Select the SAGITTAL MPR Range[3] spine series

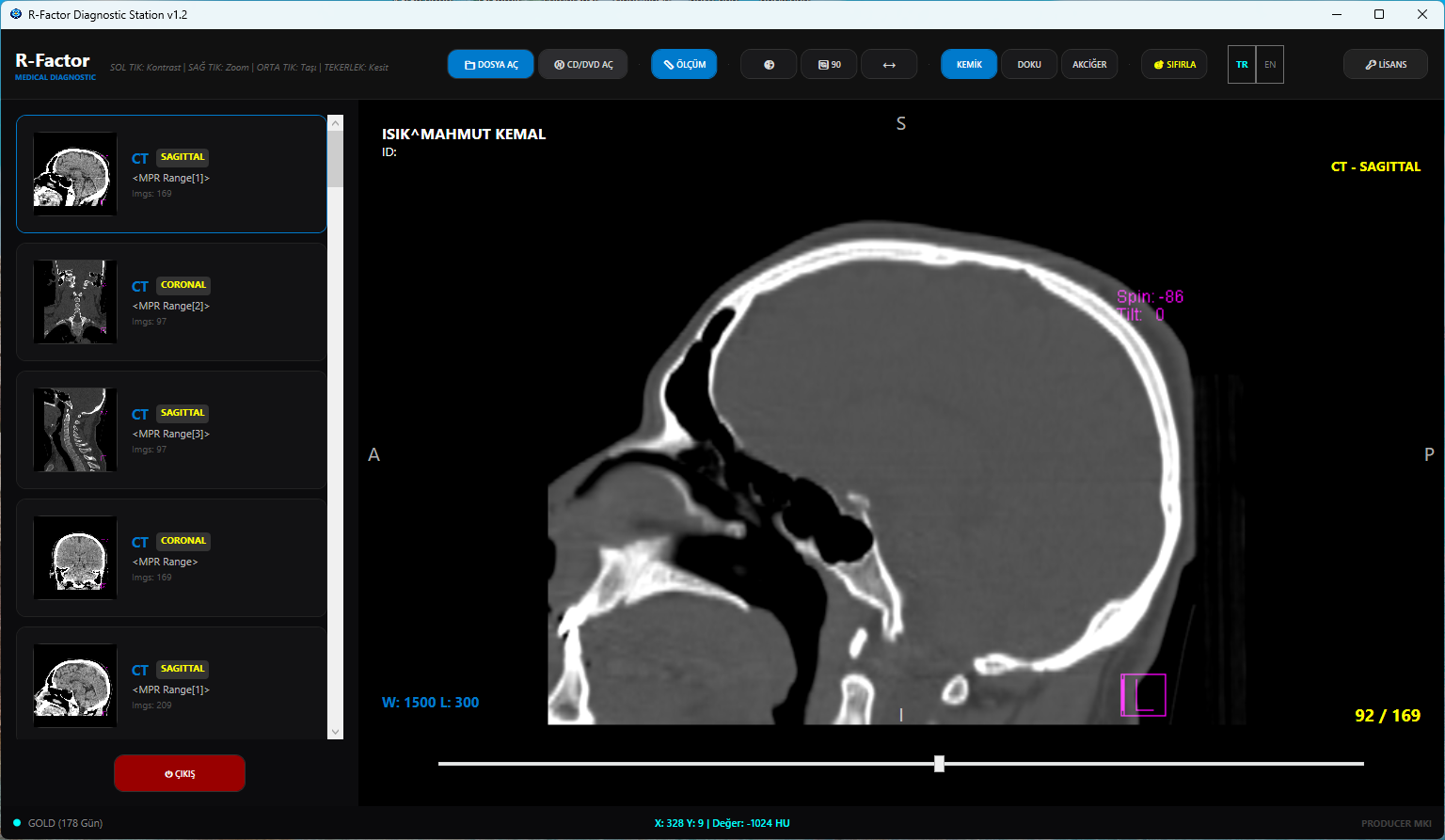click(x=171, y=430)
